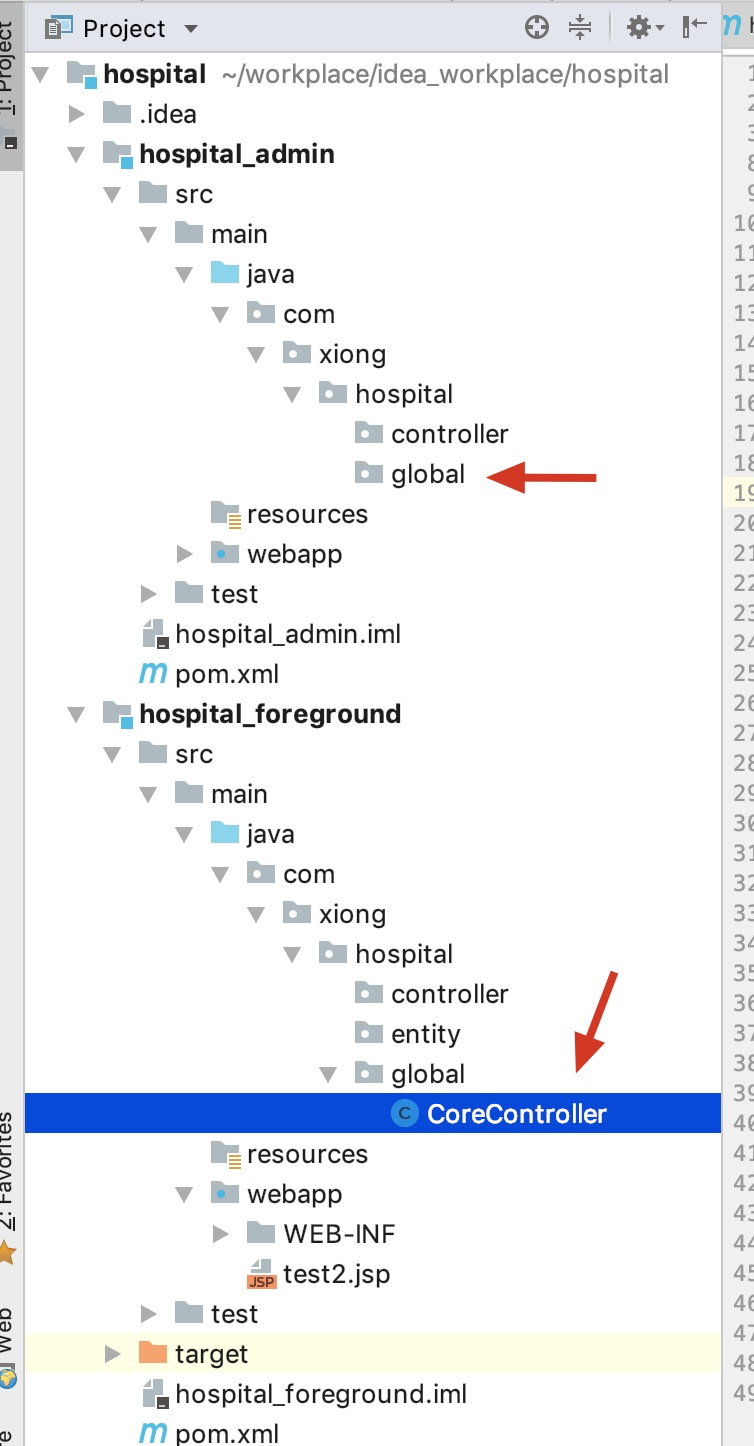Select the entity package in hospital_foreground
Viewport: 754px width, 1446px height.
(425, 1034)
